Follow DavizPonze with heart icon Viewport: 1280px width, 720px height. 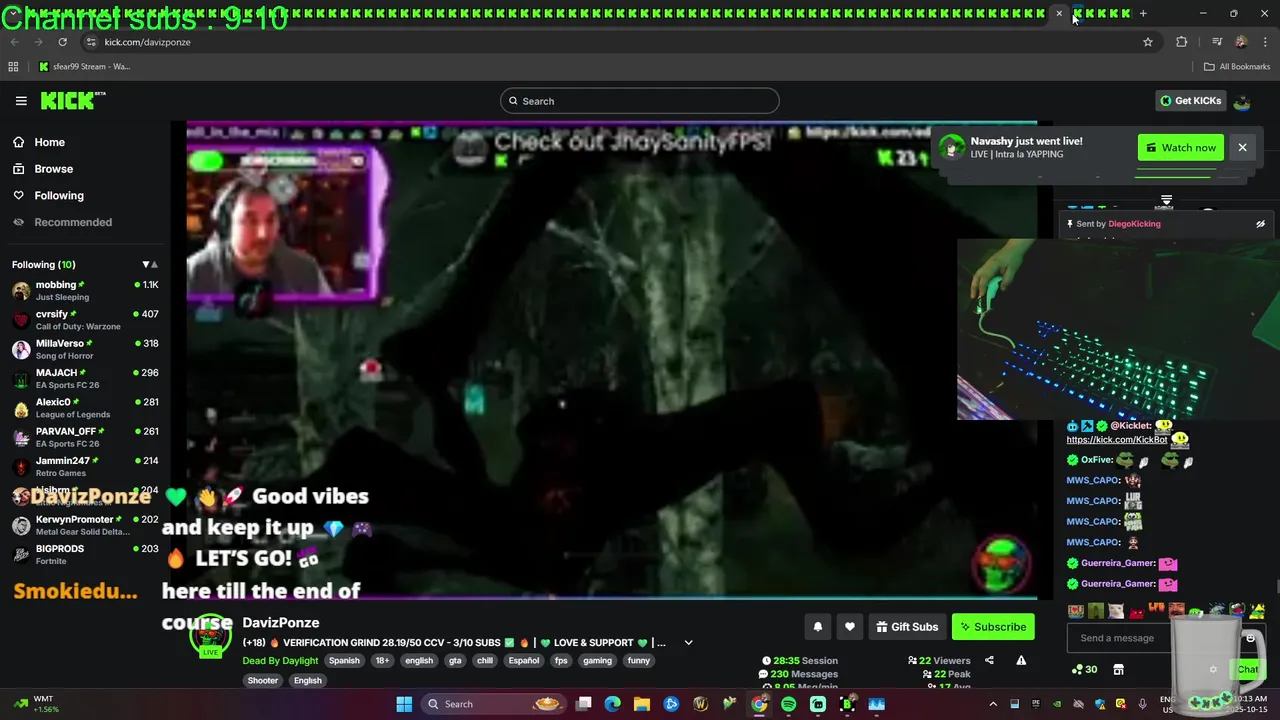(849, 627)
